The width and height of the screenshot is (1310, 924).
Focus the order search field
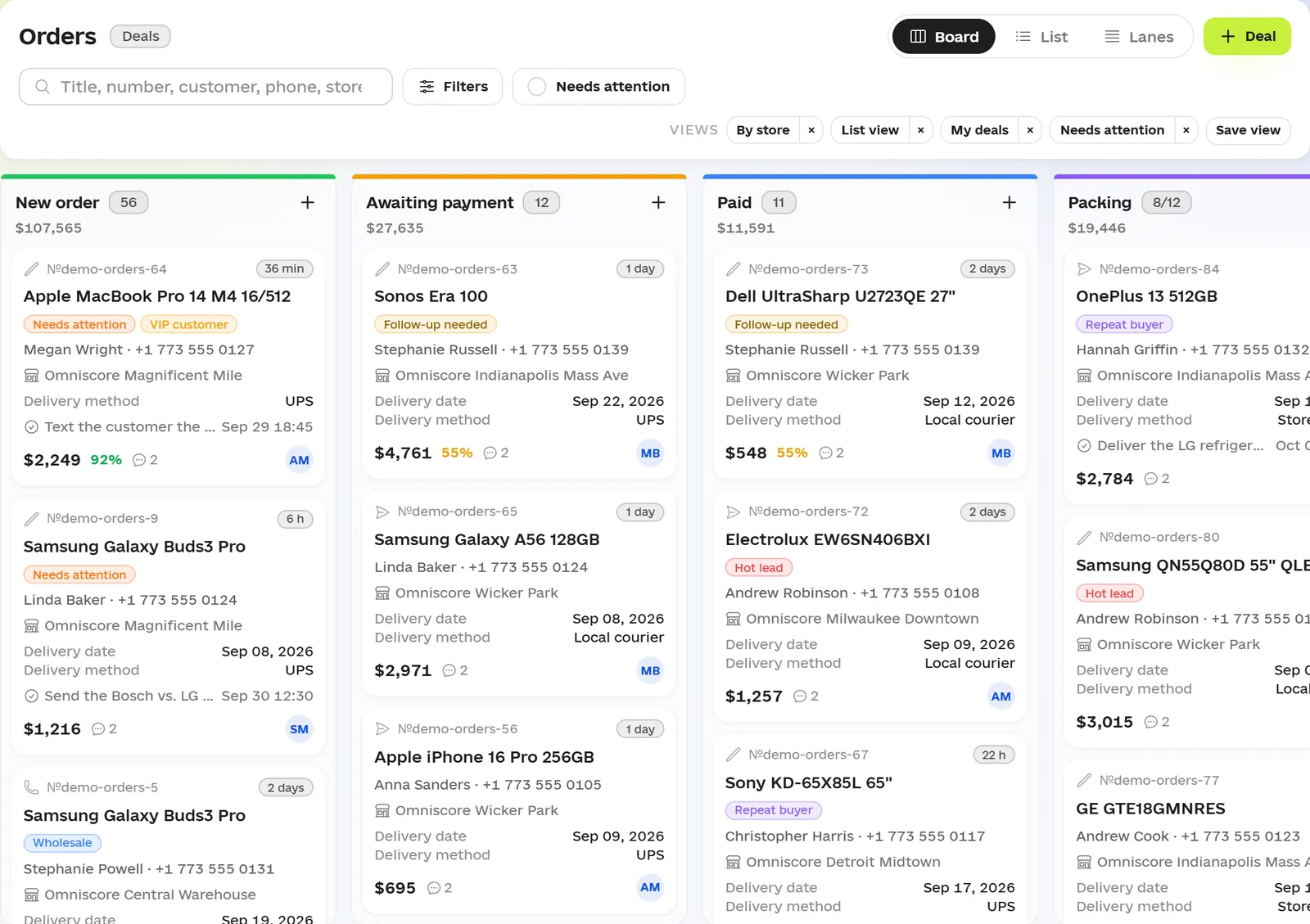pos(206,87)
